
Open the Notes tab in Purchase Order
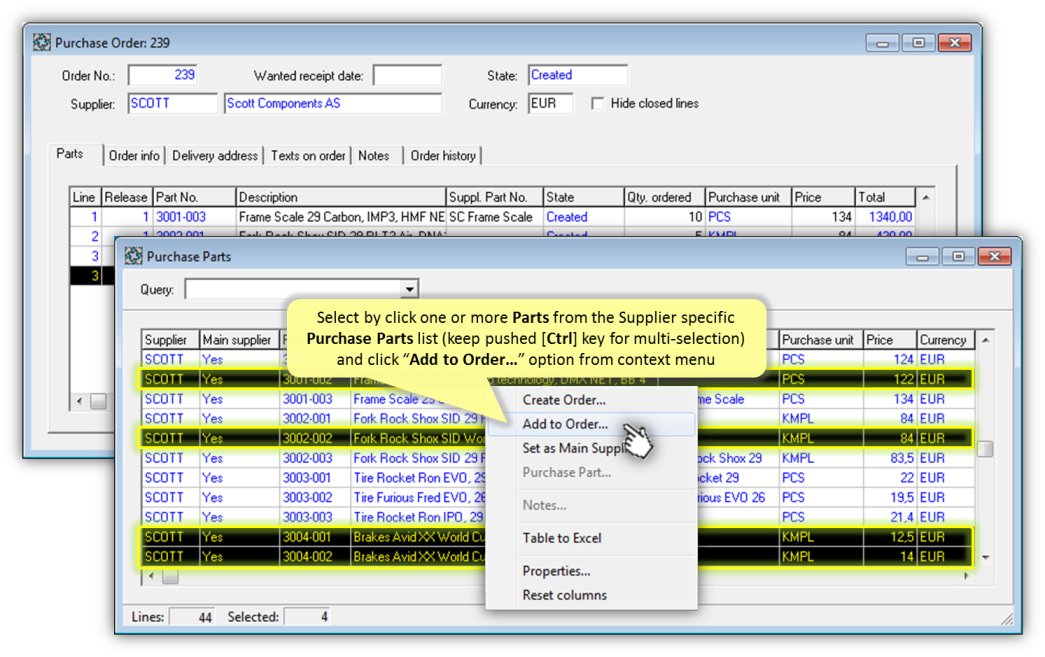point(374,156)
